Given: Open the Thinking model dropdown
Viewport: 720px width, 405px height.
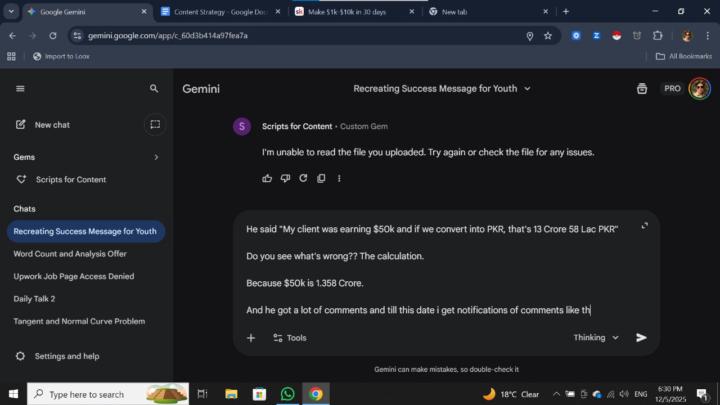Looking at the screenshot, I should point(596,338).
